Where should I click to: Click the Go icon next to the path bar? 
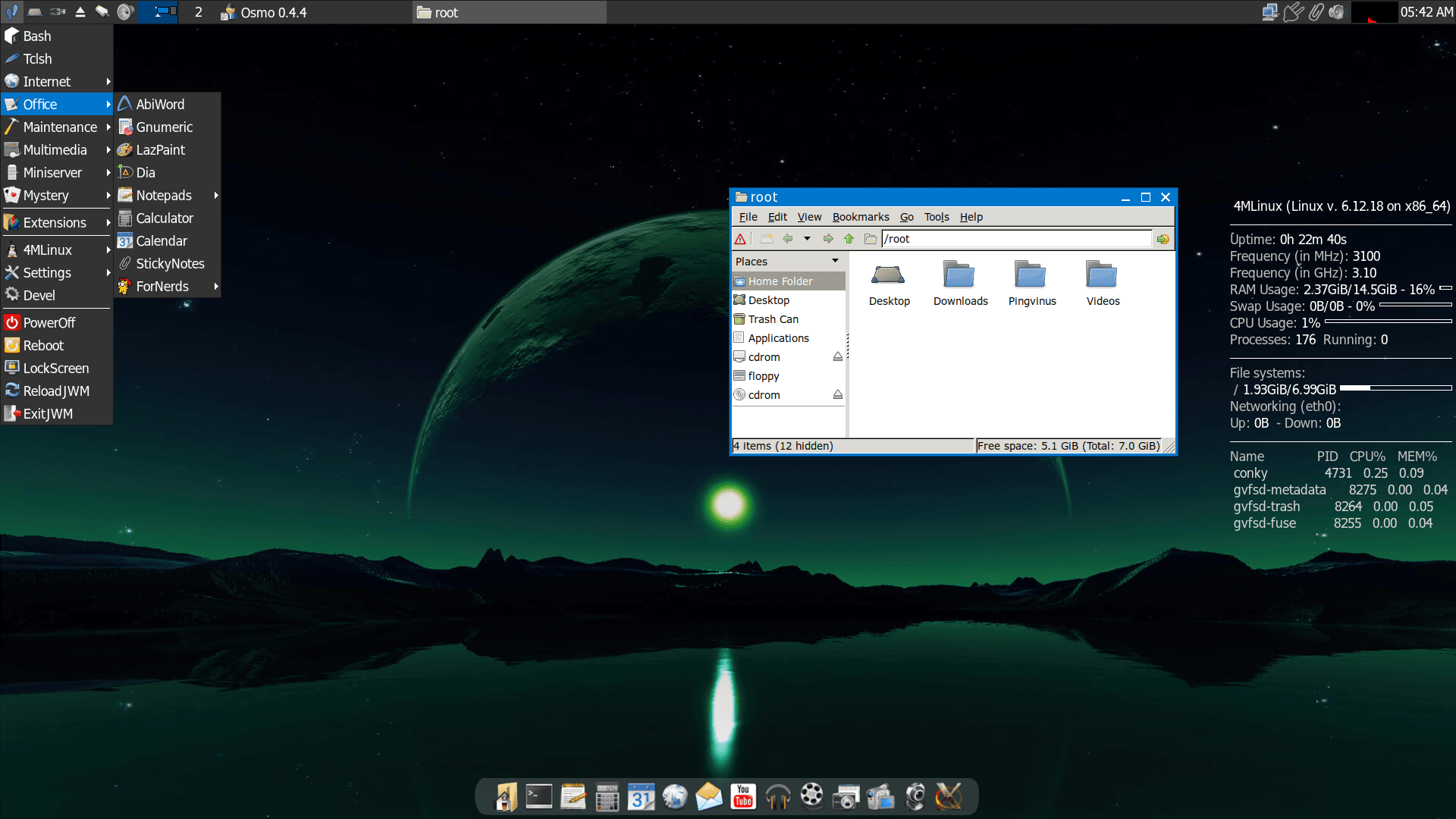[1163, 239]
